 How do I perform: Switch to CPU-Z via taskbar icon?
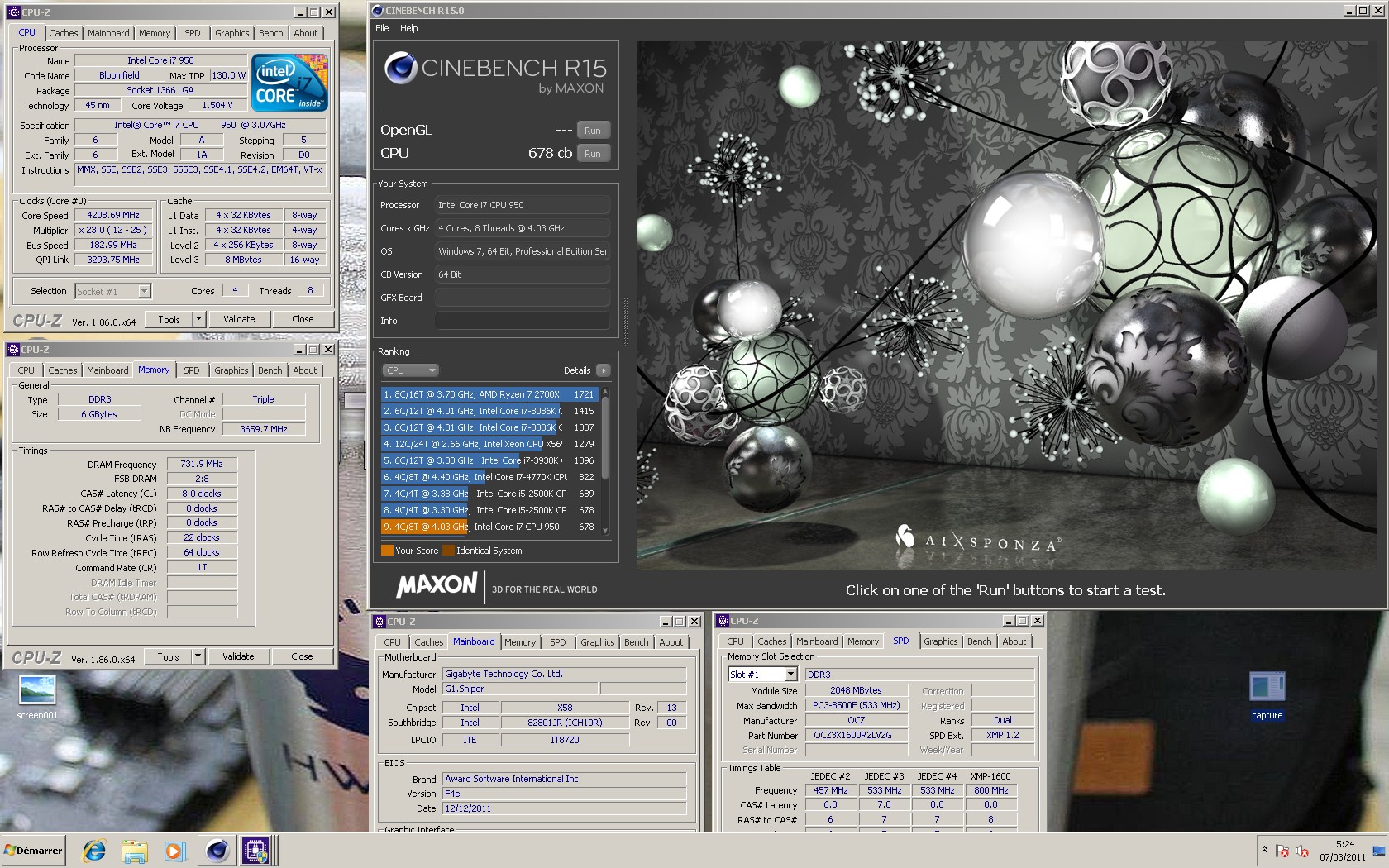pos(255,850)
